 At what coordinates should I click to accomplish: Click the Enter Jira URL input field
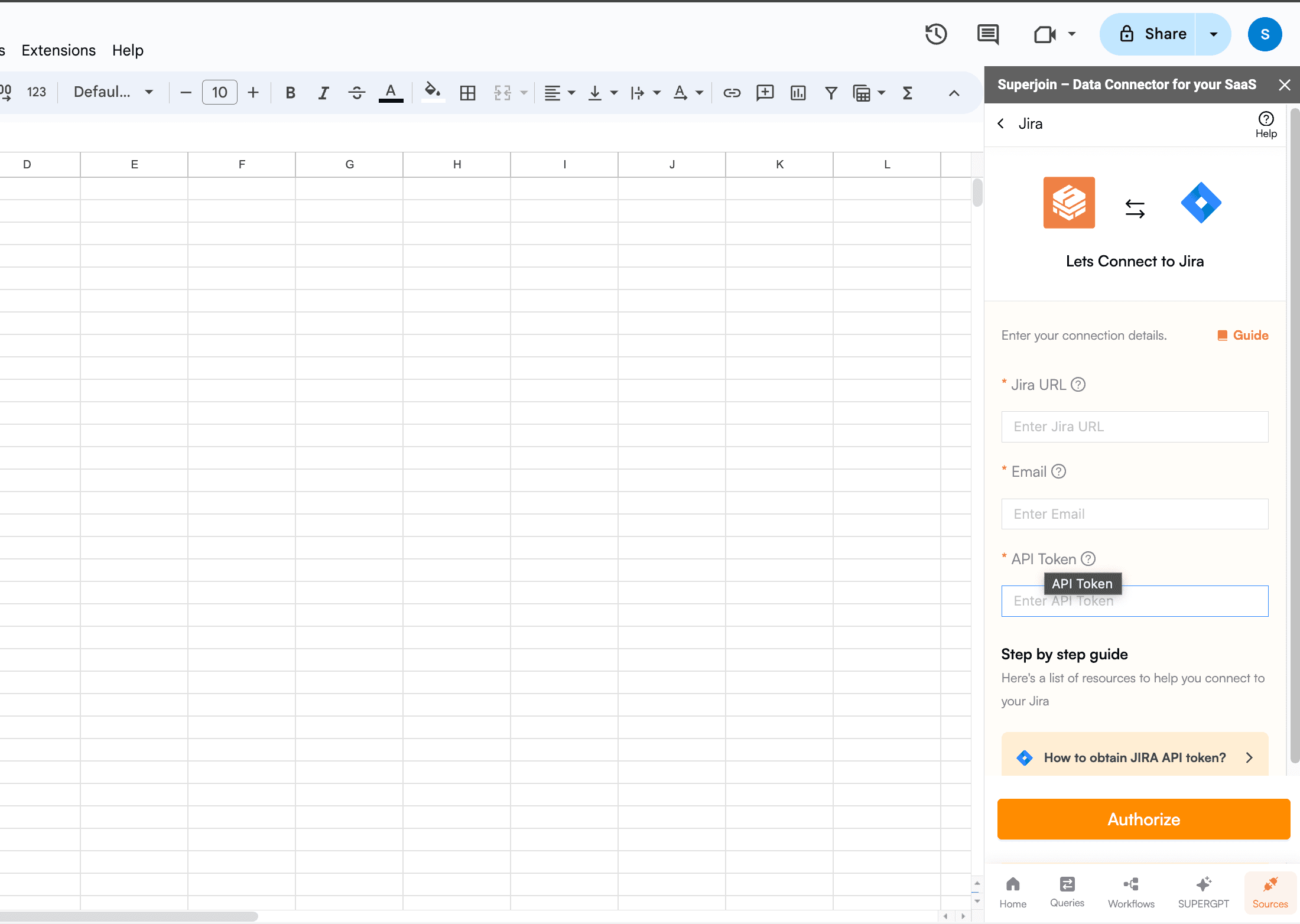pyautogui.click(x=1135, y=427)
